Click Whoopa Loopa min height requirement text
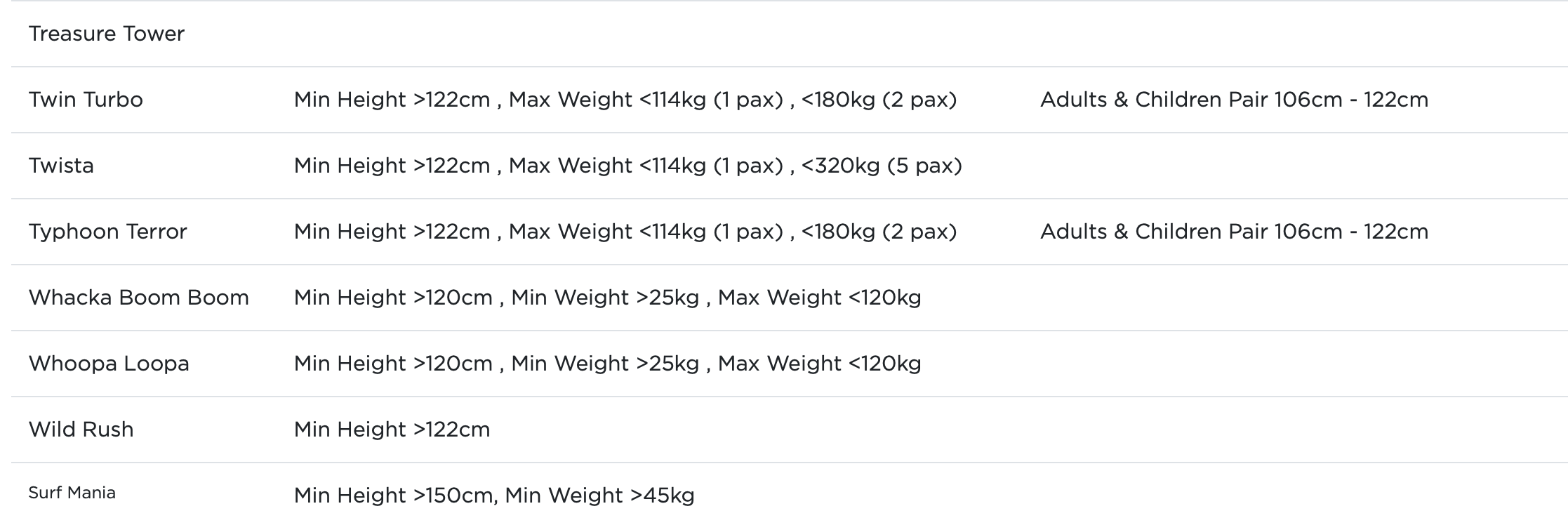Viewport: 1568px width, 525px height. 393,364
